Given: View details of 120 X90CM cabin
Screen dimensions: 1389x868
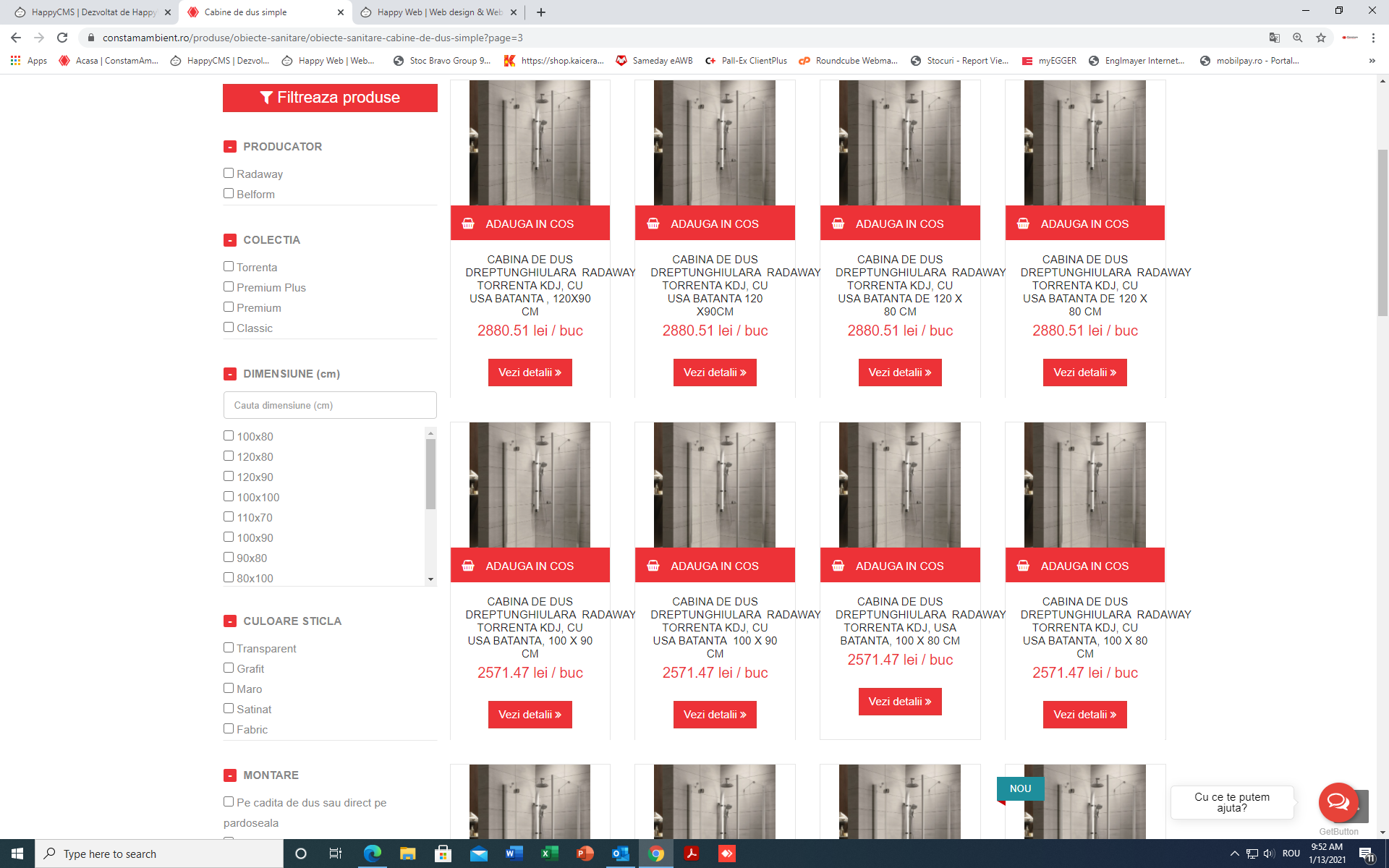Looking at the screenshot, I should [715, 373].
